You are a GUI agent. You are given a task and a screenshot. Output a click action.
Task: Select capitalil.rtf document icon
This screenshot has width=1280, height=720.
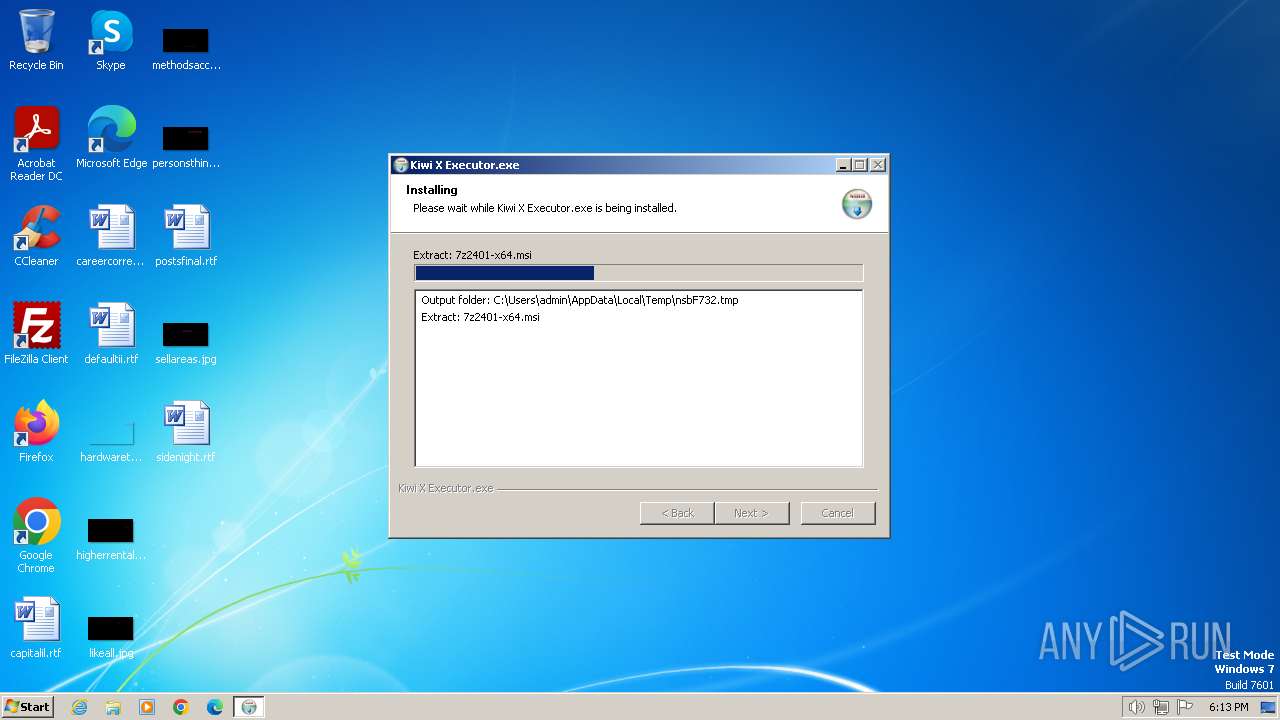click(36, 627)
